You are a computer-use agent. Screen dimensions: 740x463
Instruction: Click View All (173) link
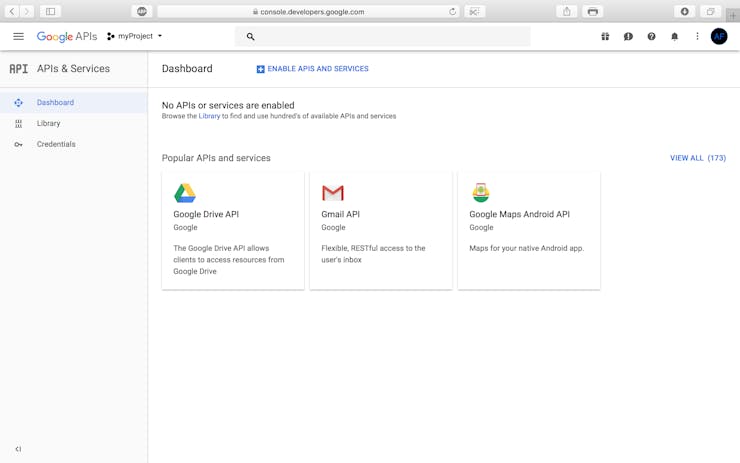tap(698, 158)
